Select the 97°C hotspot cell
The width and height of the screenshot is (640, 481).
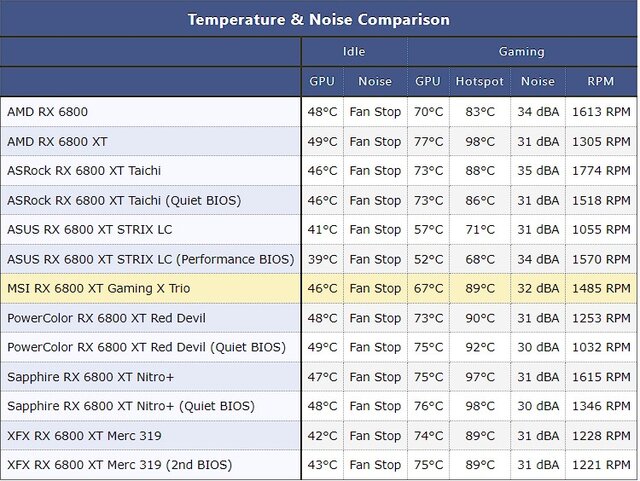[479, 377]
